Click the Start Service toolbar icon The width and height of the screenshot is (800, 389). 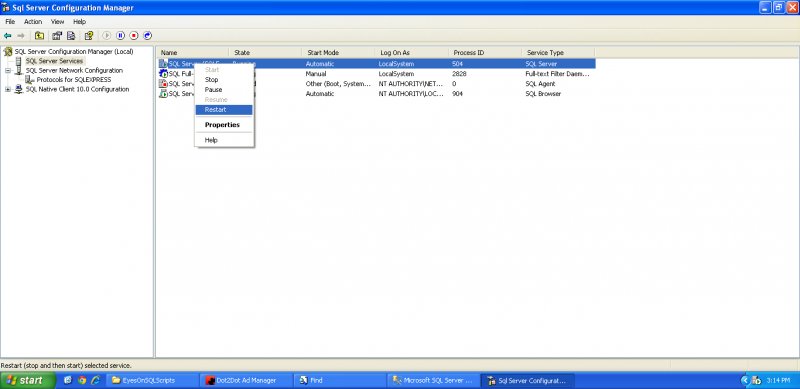107,36
